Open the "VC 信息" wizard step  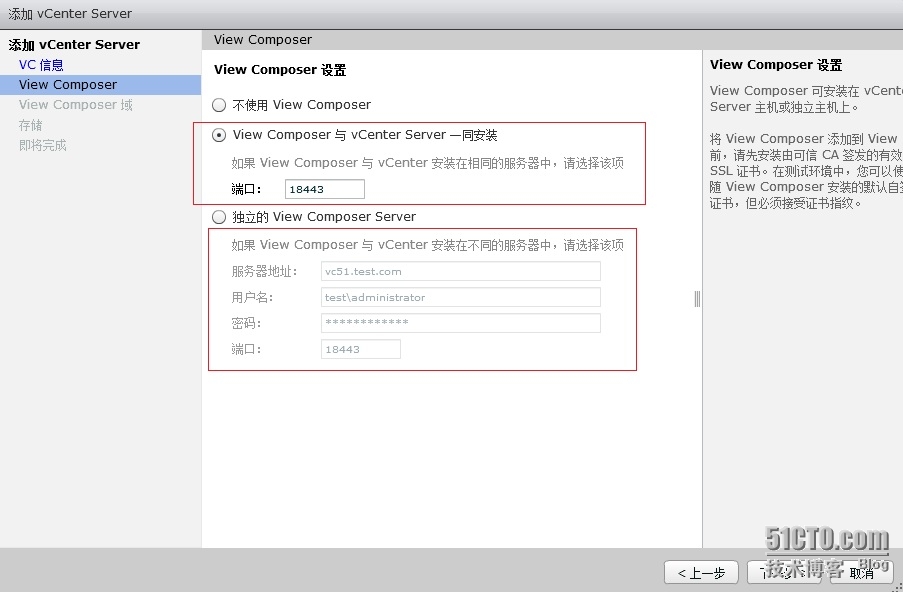click(41, 65)
